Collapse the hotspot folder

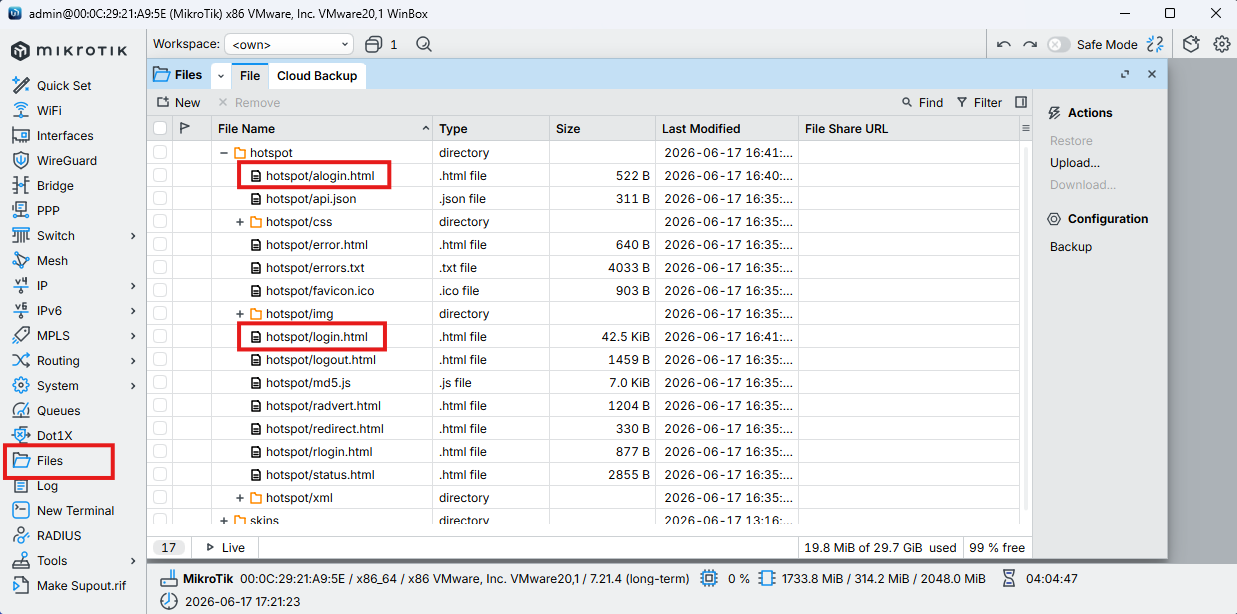224,153
